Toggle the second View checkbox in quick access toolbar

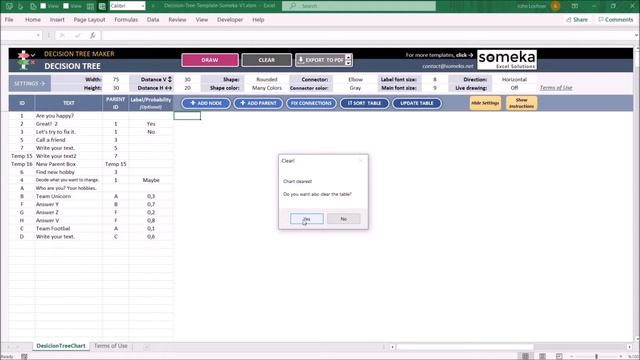click(66, 6)
